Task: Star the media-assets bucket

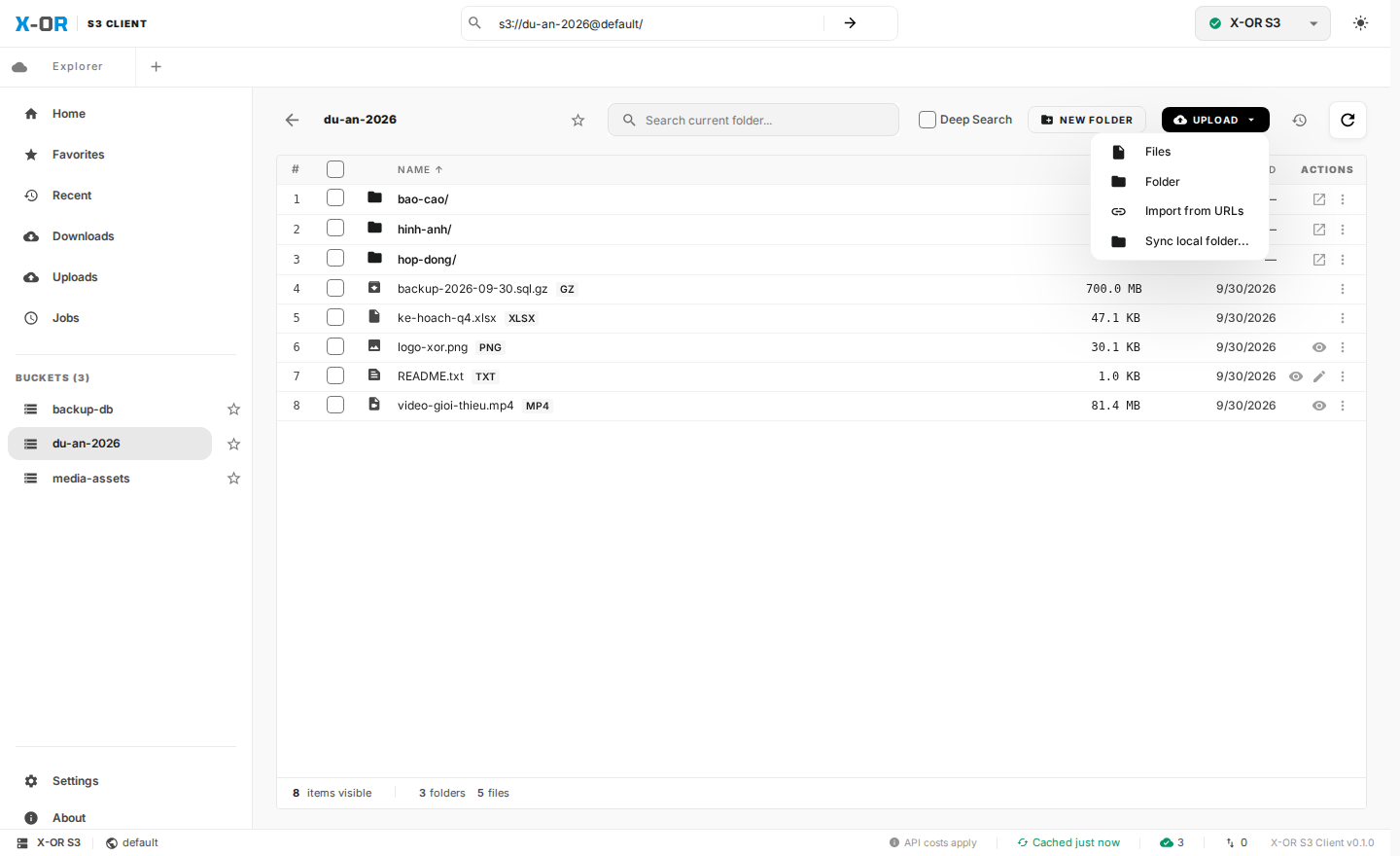Action: click(x=233, y=479)
